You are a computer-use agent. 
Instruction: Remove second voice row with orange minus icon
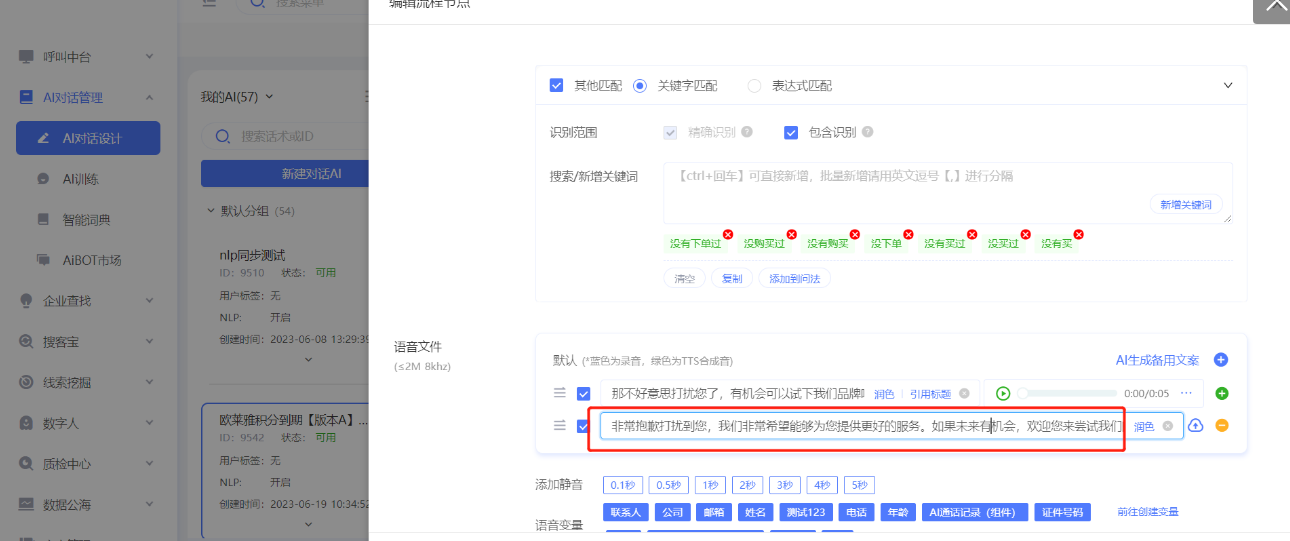coord(1221,426)
